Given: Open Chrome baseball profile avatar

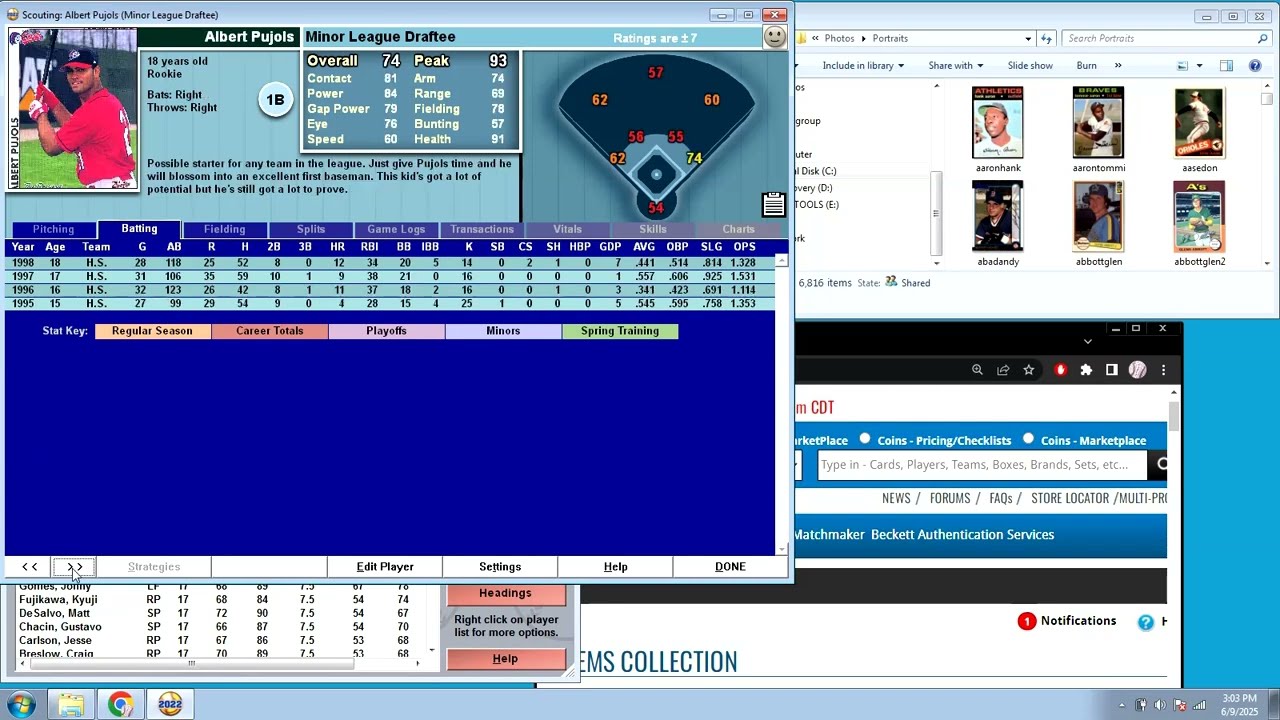Looking at the screenshot, I should tap(1137, 370).
